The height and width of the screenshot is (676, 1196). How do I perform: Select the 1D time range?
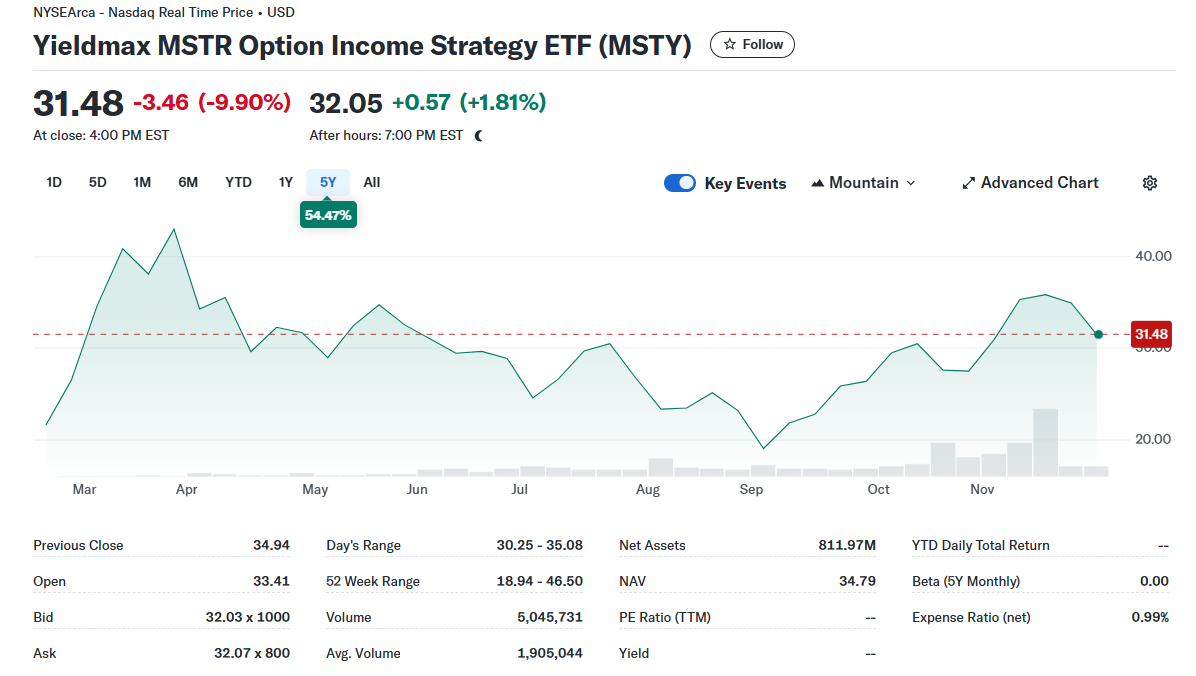[53, 182]
